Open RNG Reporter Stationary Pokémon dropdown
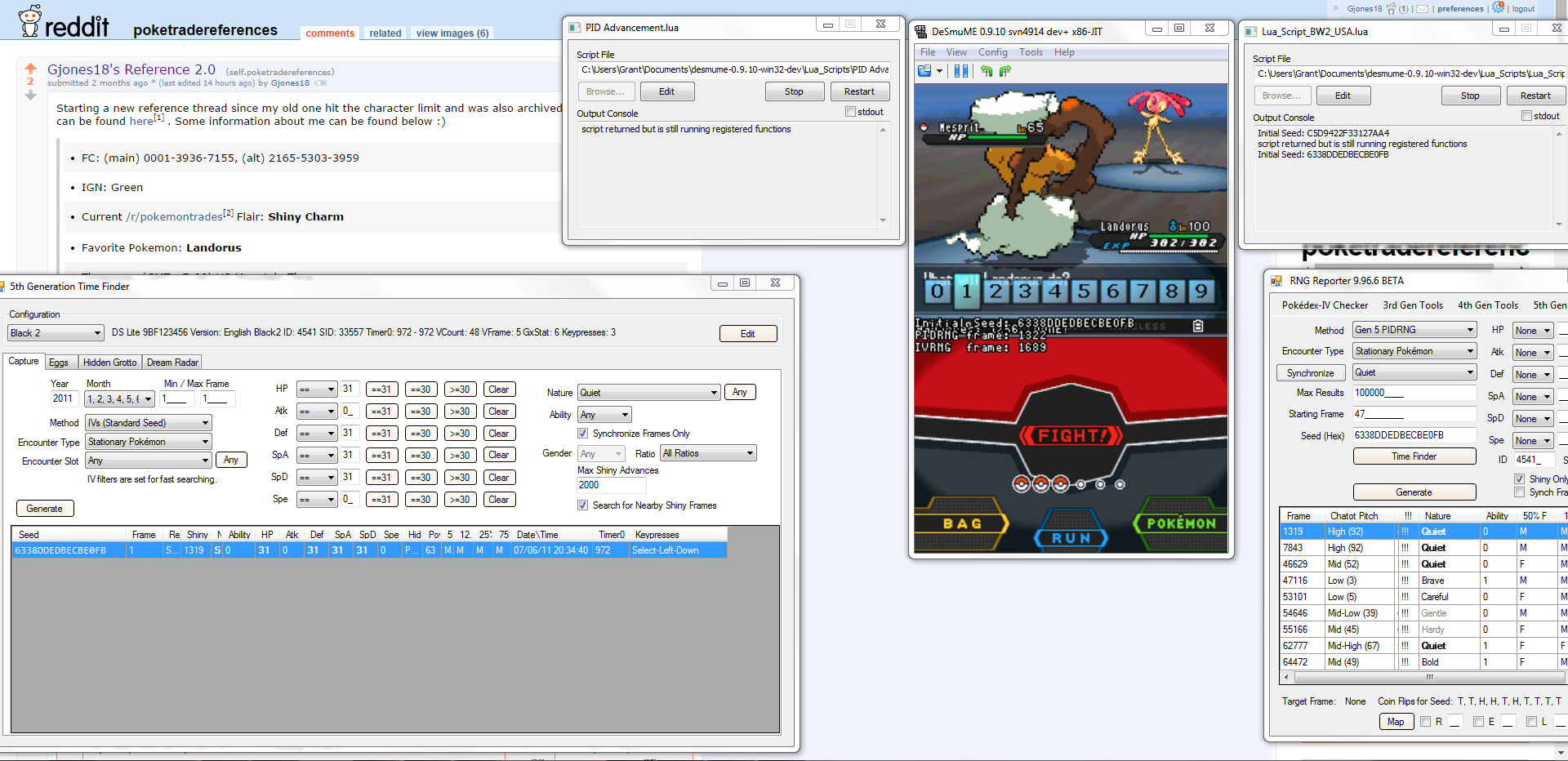This screenshot has width=1568, height=761. [x=1414, y=351]
